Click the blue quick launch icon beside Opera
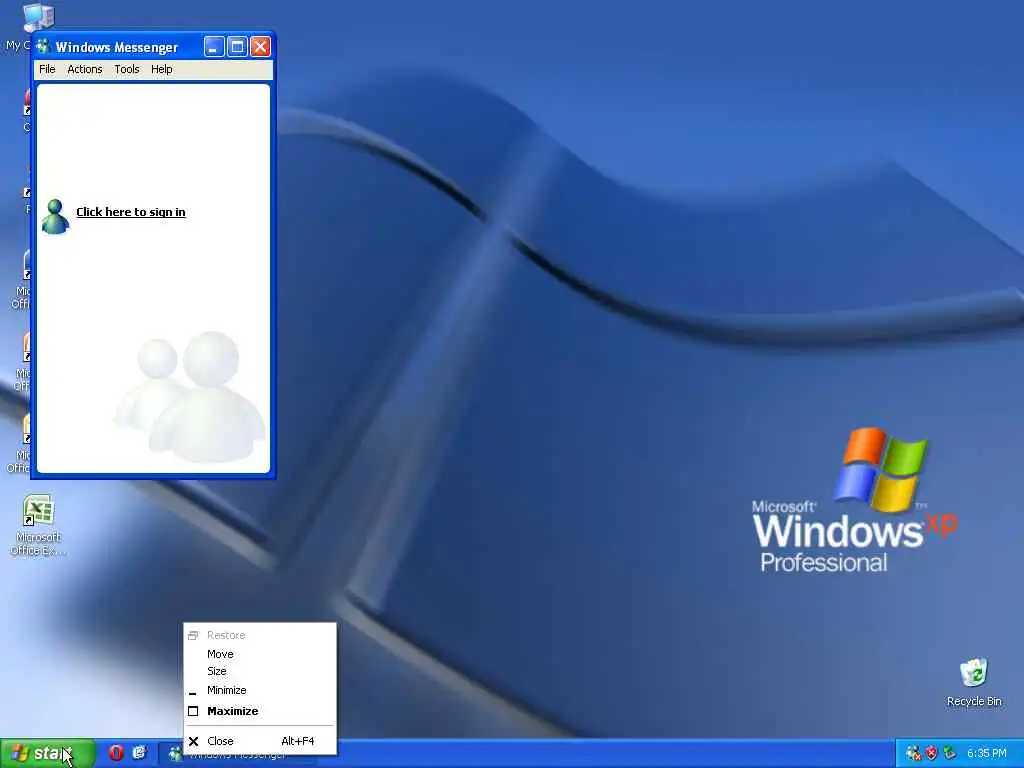Image resolution: width=1024 pixels, height=768 pixels. pyautogui.click(x=139, y=753)
